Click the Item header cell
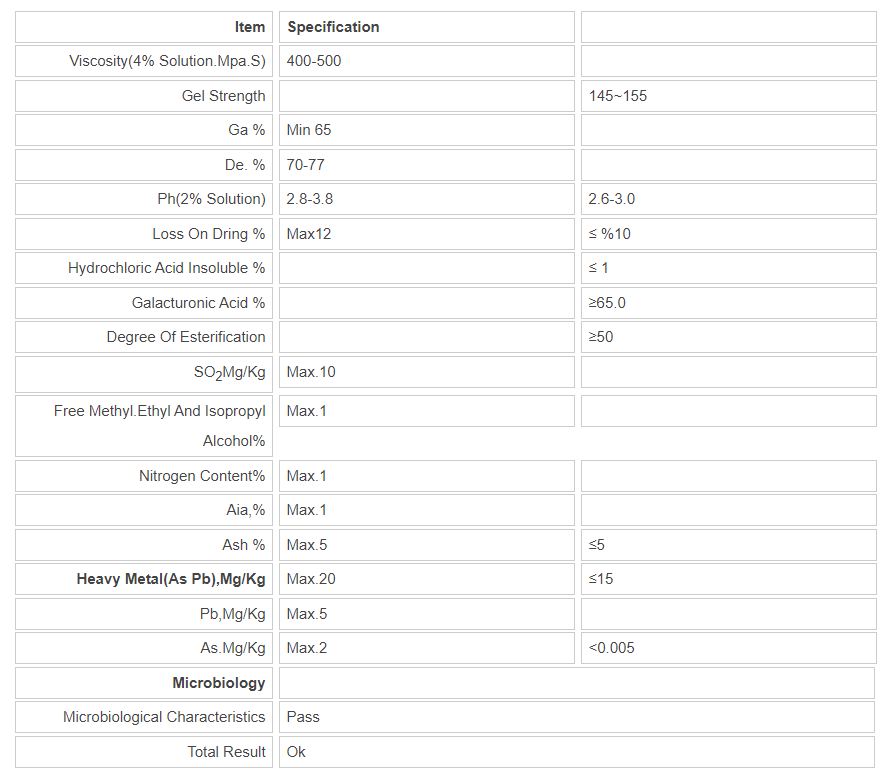This screenshot has width=890, height=776. 250,27
